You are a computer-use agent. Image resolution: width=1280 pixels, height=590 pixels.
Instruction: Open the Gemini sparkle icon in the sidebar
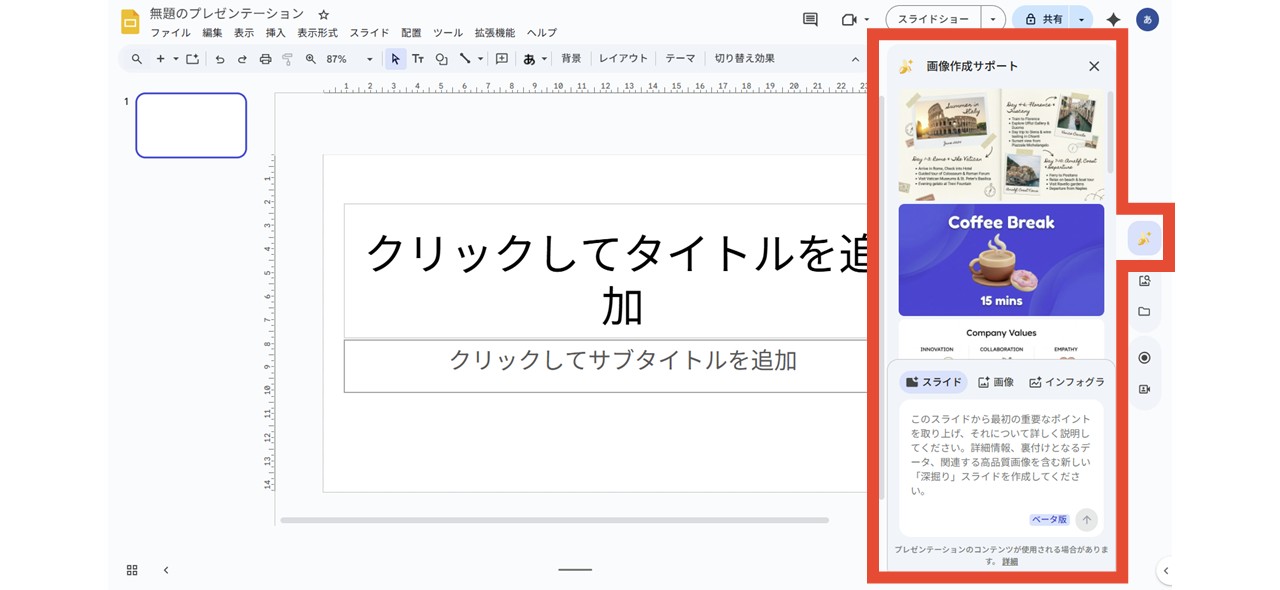(x=1143, y=238)
